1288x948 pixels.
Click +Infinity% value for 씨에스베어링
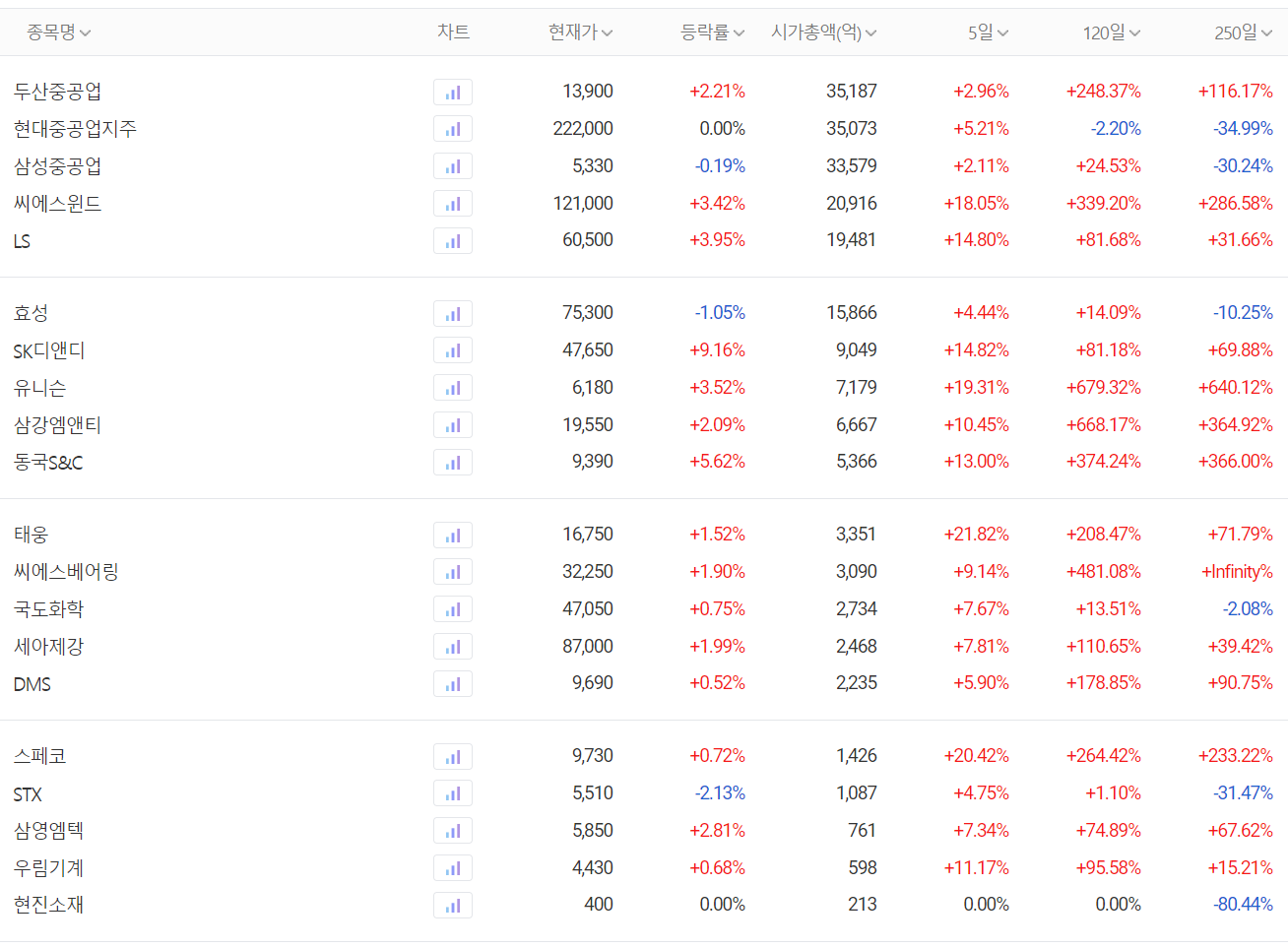click(x=1237, y=572)
